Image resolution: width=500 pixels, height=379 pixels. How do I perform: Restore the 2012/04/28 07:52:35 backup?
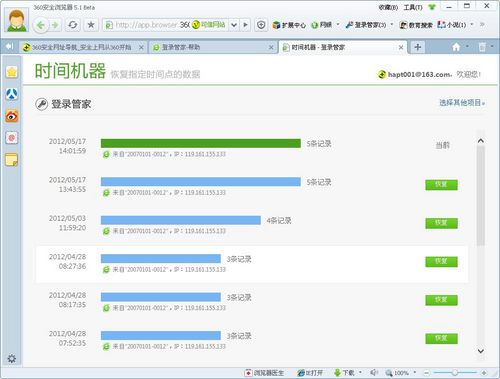point(441,338)
